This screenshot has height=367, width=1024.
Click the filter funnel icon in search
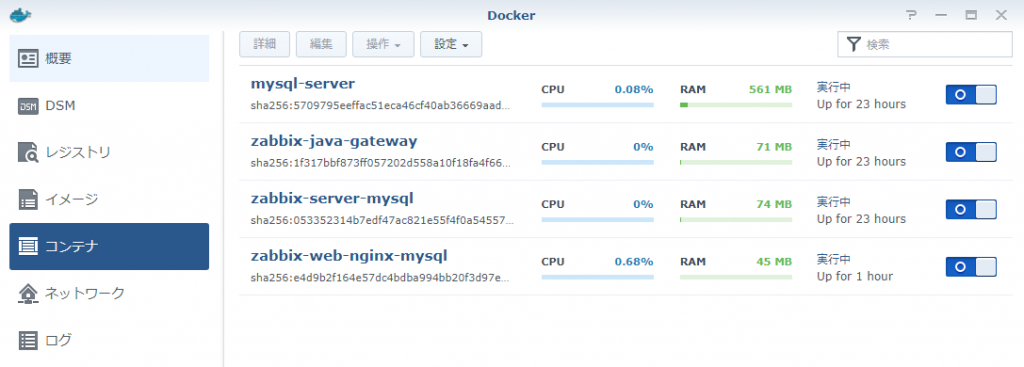point(854,44)
